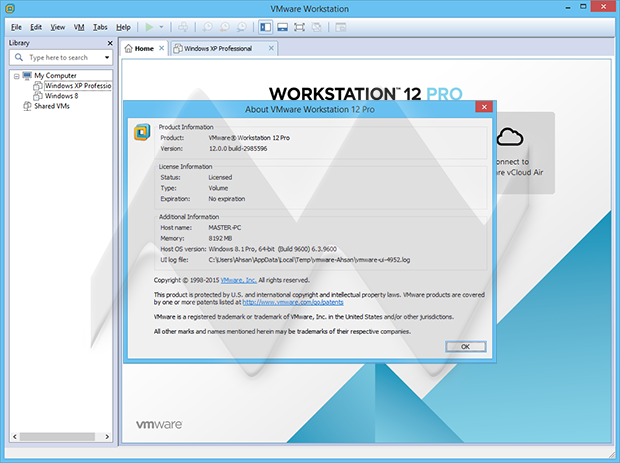Click the Revert to Snapshot toolbar icon

click(224, 27)
